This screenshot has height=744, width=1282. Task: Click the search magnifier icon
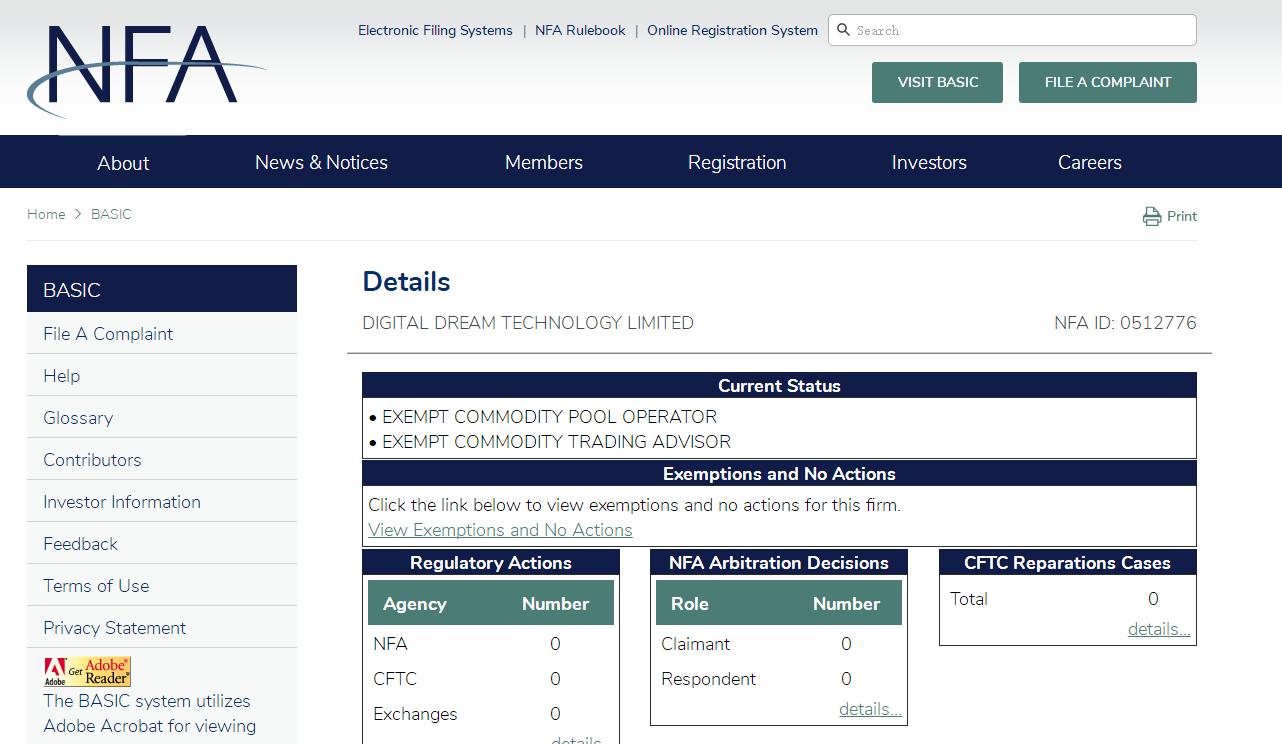pyautogui.click(x=843, y=30)
